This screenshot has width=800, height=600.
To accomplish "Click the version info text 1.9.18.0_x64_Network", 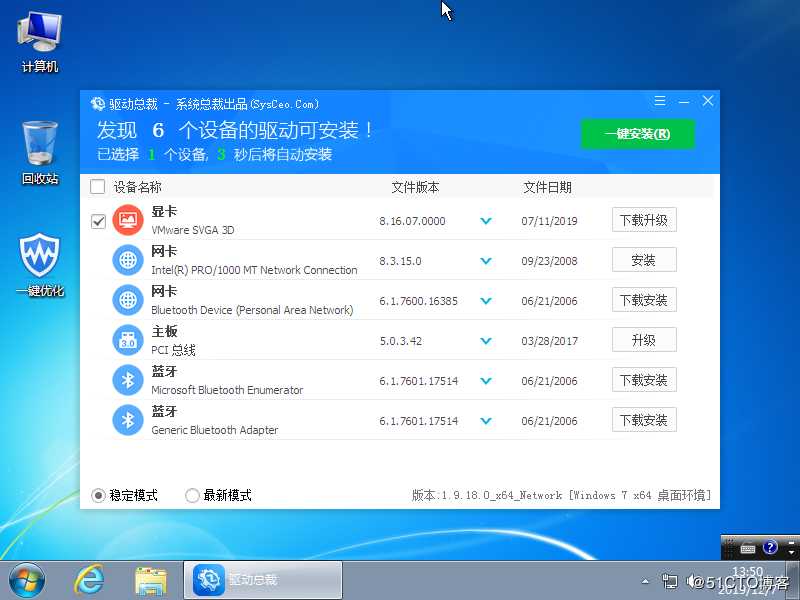I will (x=502, y=495).
